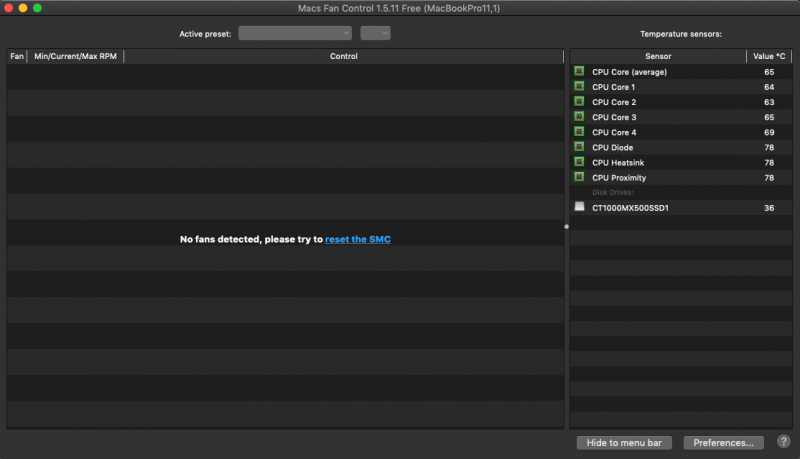Select the CPU Core 4 sensor label
800x459 pixels.
pyautogui.click(x=614, y=132)
